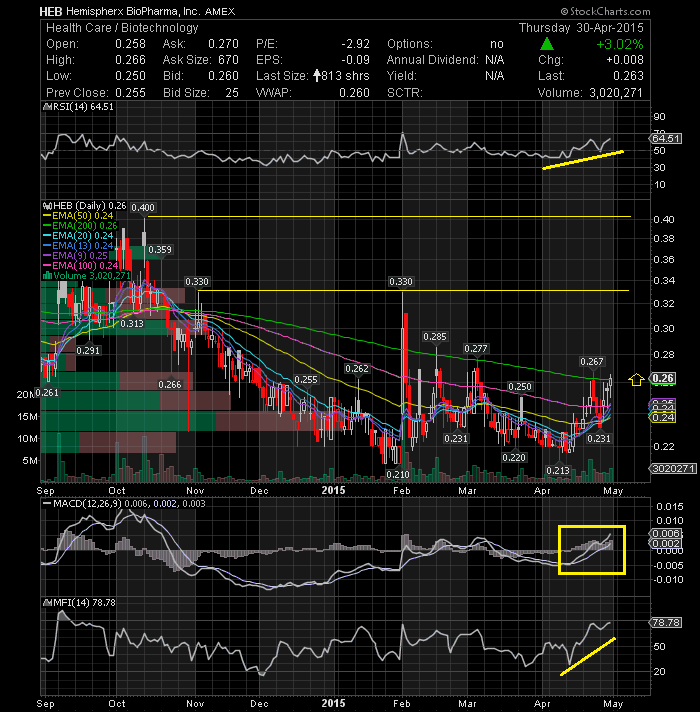Screen dimensions: 700x712
Task: Click the yellow EMA(50) legend line marker
Action: tap(47, 216)
